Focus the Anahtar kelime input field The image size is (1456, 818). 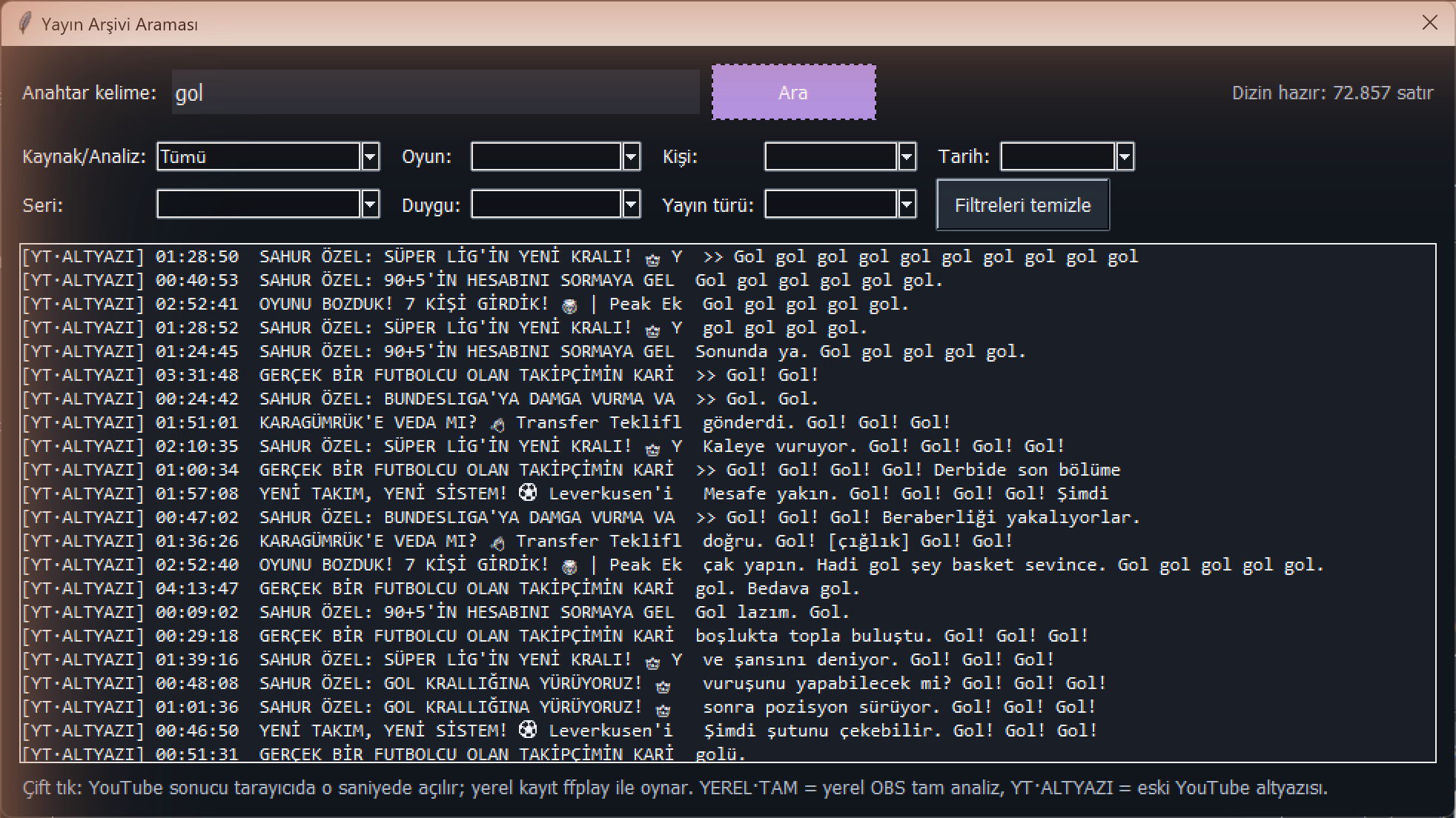tap(435, 93)
